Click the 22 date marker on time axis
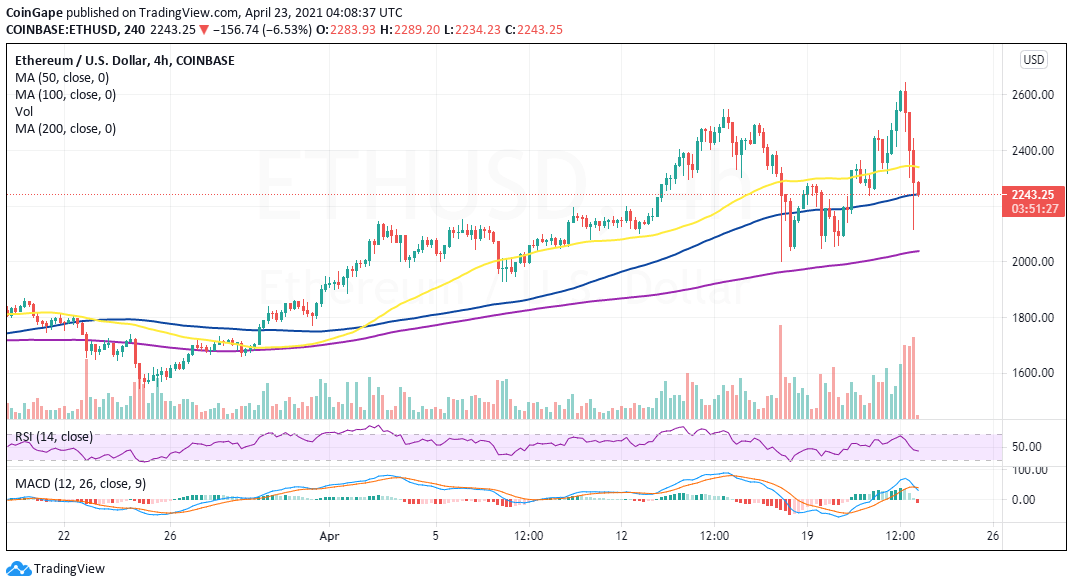Image resolution: width=1073 pixels, height=587 pixels. pyautogui.click(x=64, y=536)
